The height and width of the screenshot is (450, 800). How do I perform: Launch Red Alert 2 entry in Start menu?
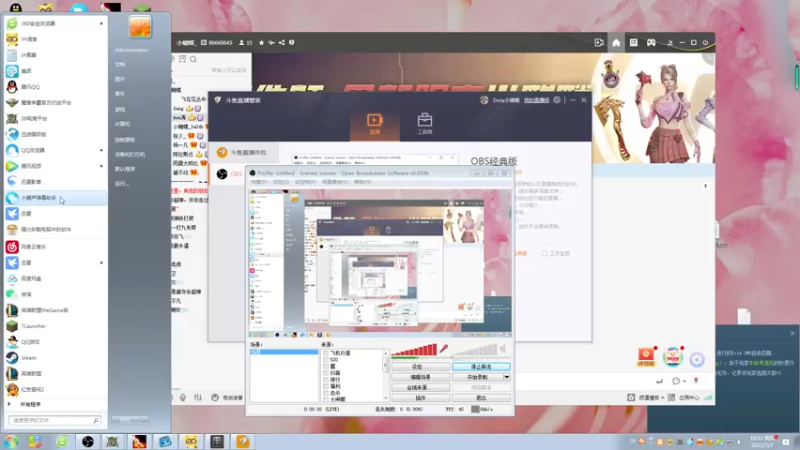(55, 389)
